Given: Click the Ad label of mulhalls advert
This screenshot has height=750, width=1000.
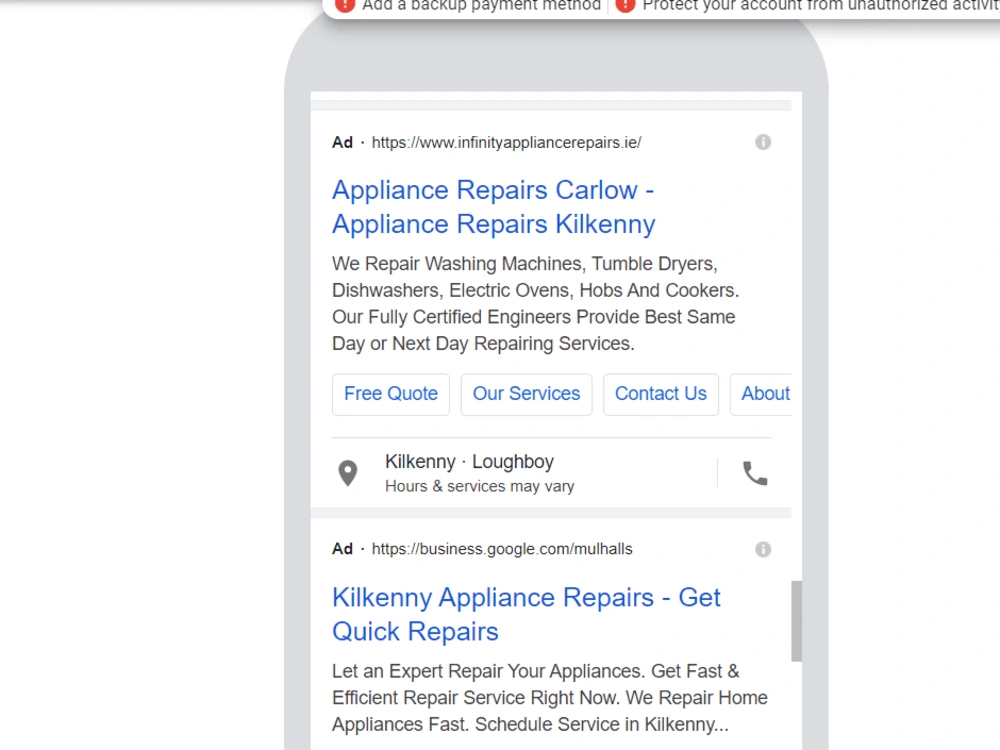Looking at the screenshot, I should point(342,549).
